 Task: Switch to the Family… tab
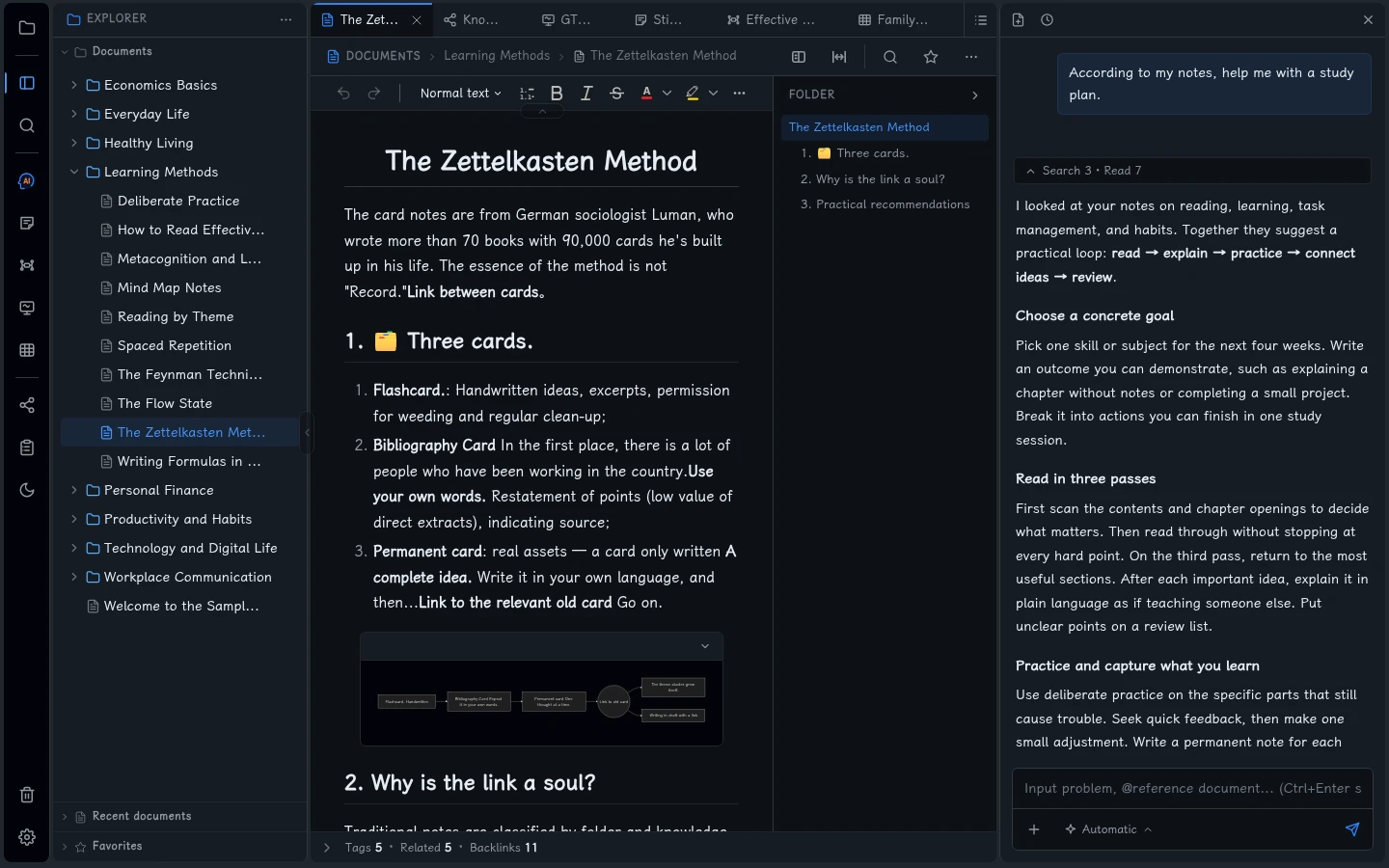click(893, 19)
